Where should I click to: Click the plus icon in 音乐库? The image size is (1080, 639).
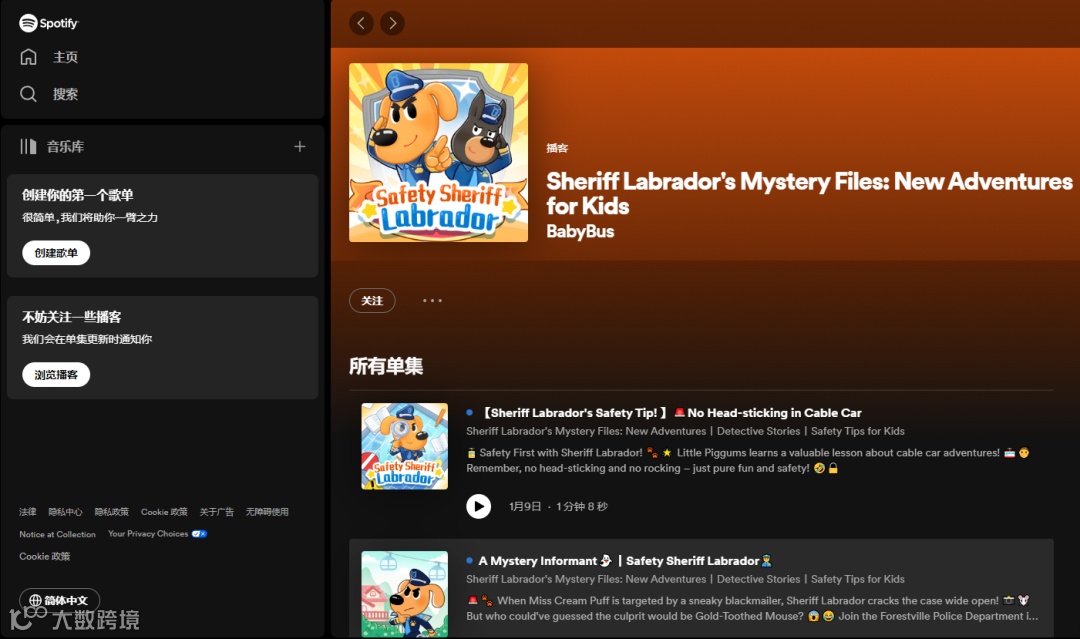click(x=300, y=146)
